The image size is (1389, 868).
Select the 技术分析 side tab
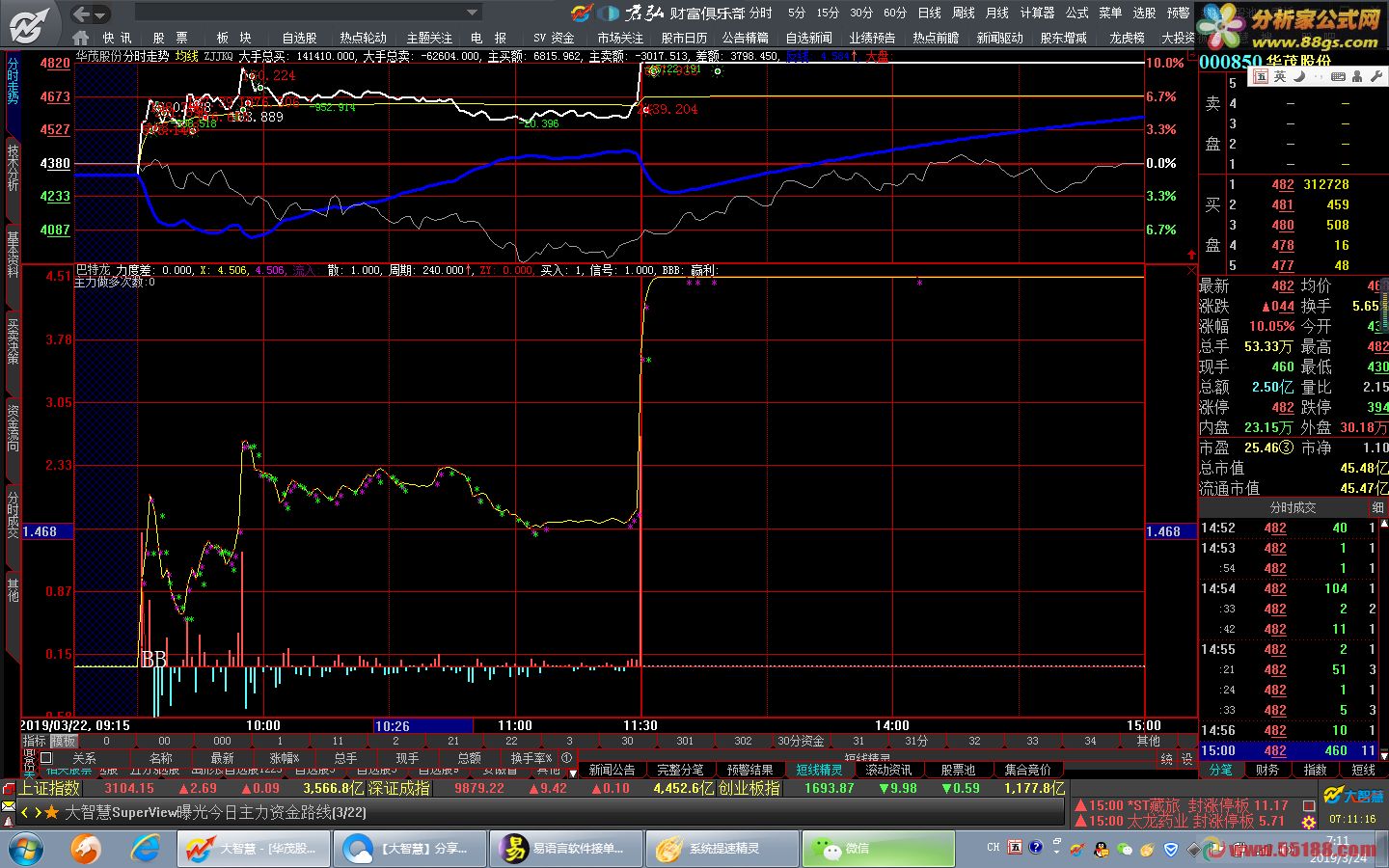13,167
